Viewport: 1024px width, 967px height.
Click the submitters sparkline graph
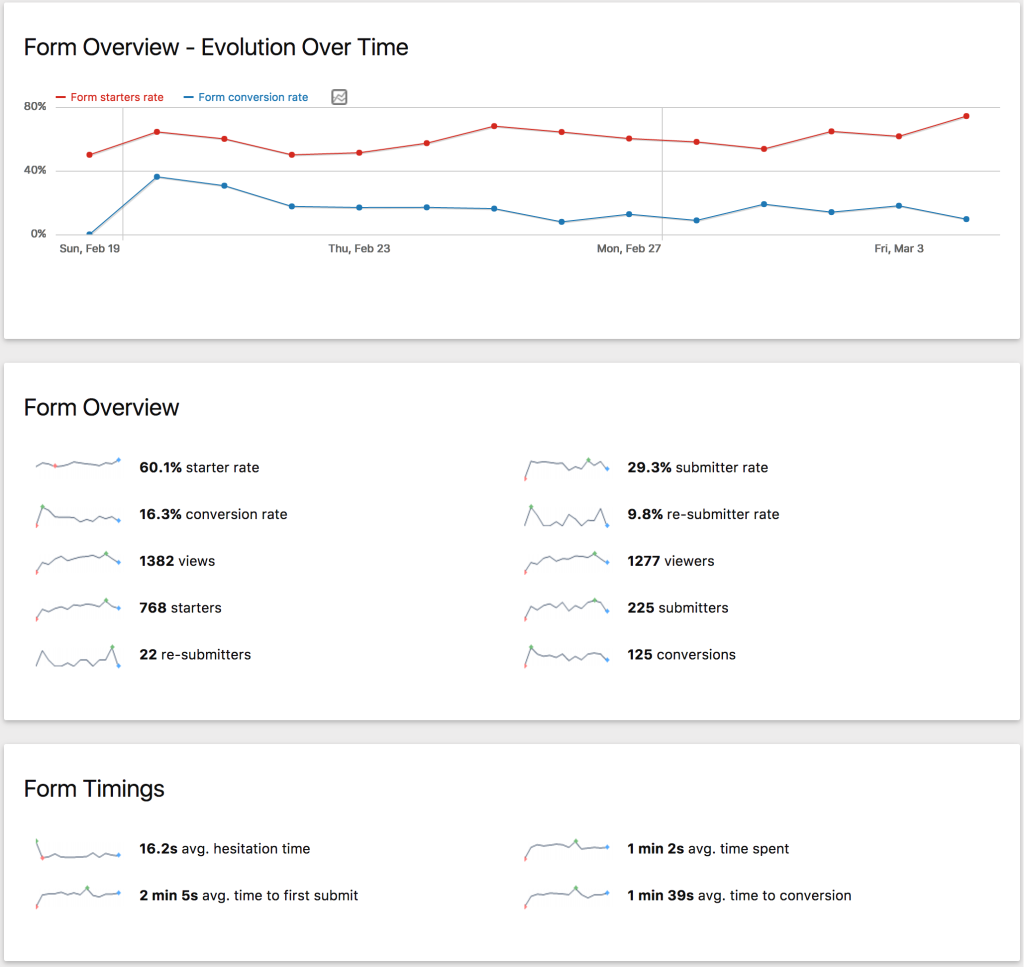566,608
